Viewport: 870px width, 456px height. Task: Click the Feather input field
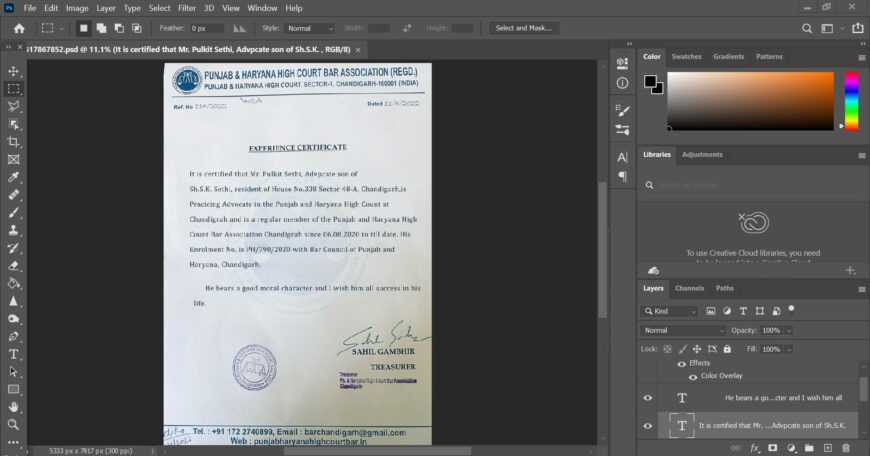coord(206,28)
